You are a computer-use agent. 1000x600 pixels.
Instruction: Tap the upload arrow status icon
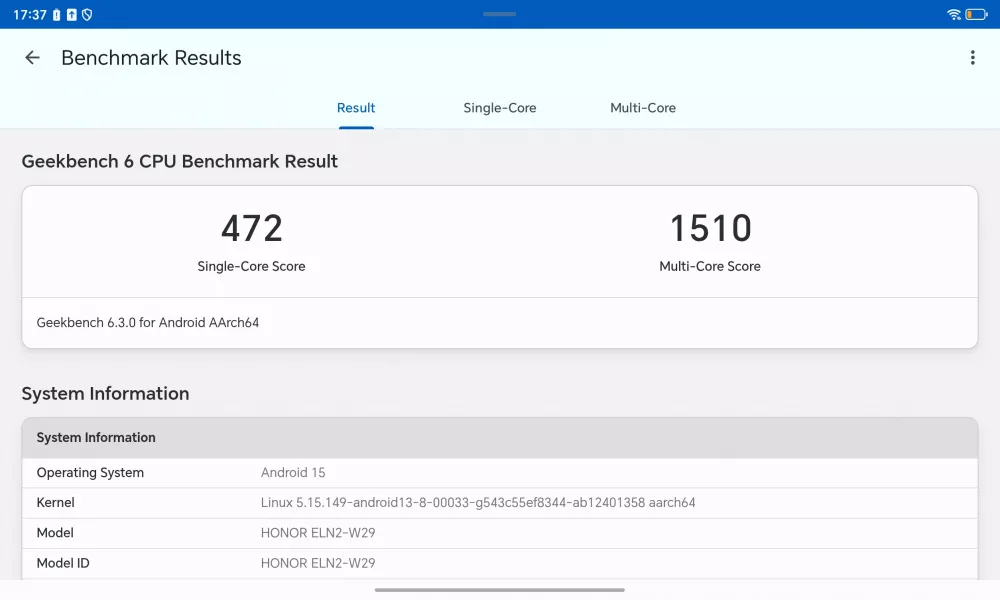[71, 14]
